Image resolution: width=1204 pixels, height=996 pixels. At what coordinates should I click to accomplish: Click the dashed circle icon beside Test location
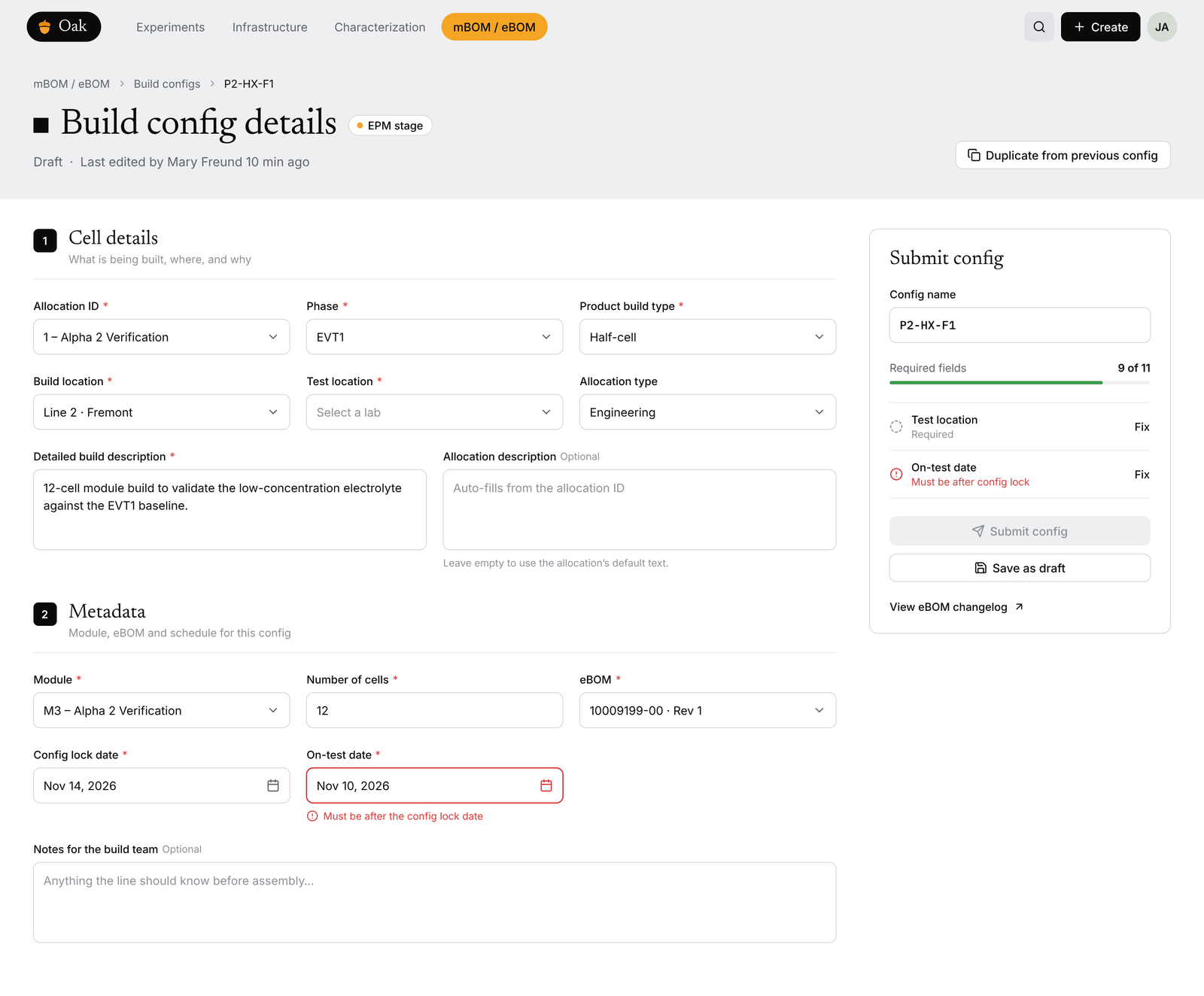point(896,427)
